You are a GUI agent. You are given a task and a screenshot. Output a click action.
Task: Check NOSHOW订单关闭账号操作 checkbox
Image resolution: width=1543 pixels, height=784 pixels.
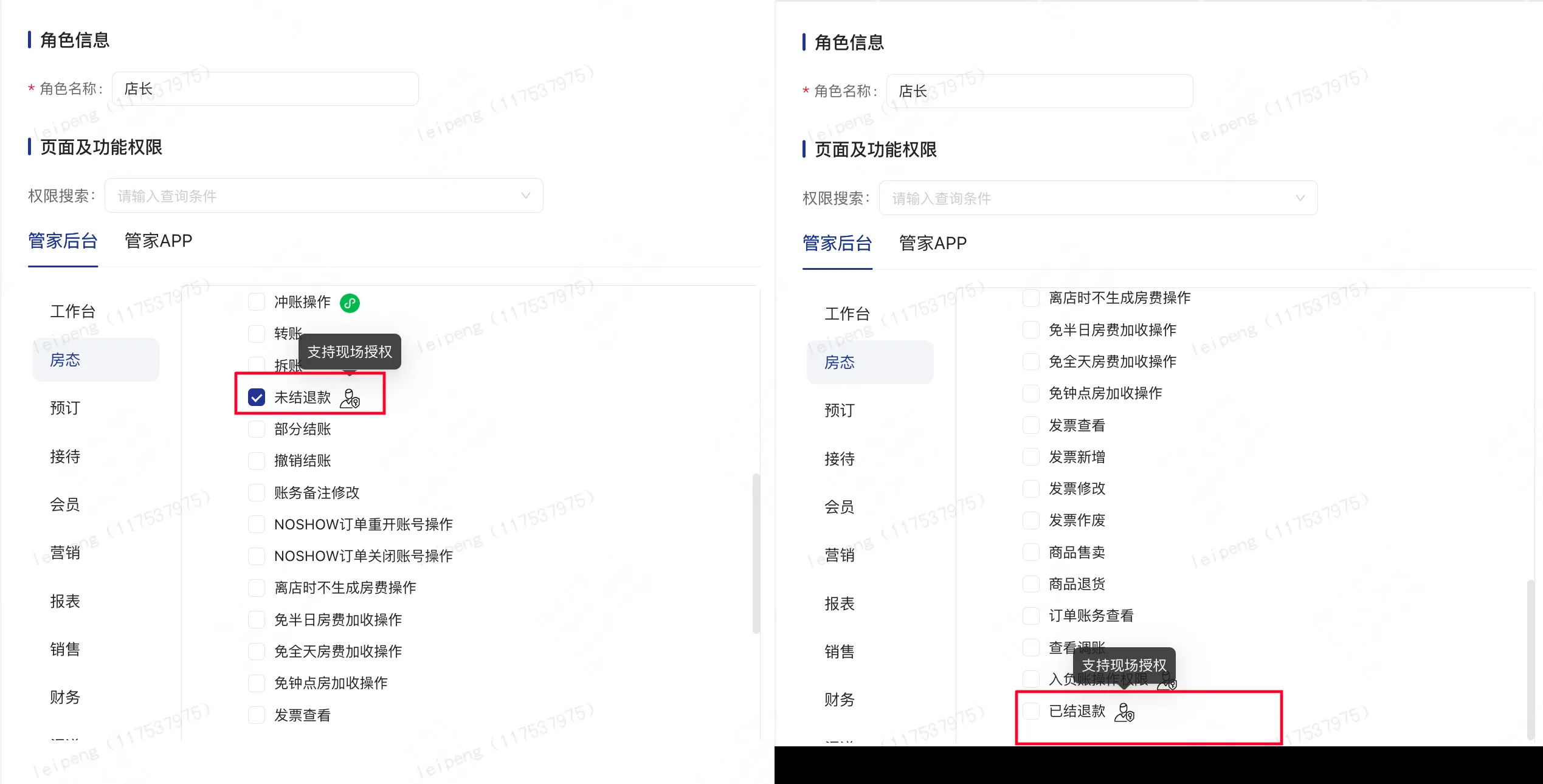[257, 556]
